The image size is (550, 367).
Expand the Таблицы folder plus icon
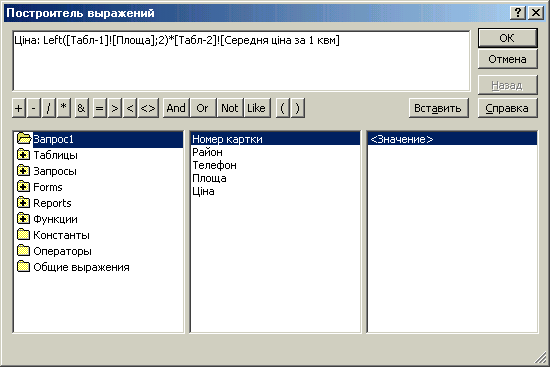[23, 155]
